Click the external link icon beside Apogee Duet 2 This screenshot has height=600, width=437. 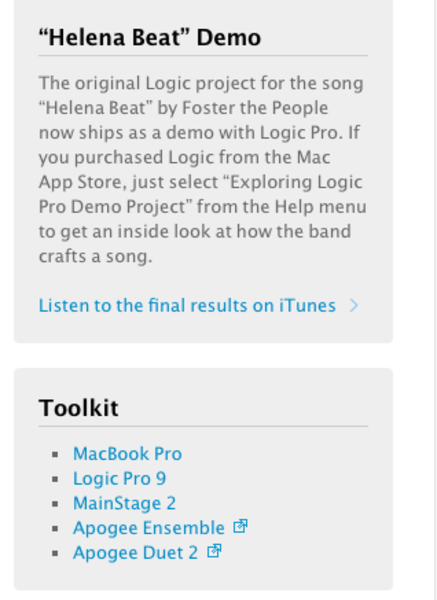pos(214,551)
